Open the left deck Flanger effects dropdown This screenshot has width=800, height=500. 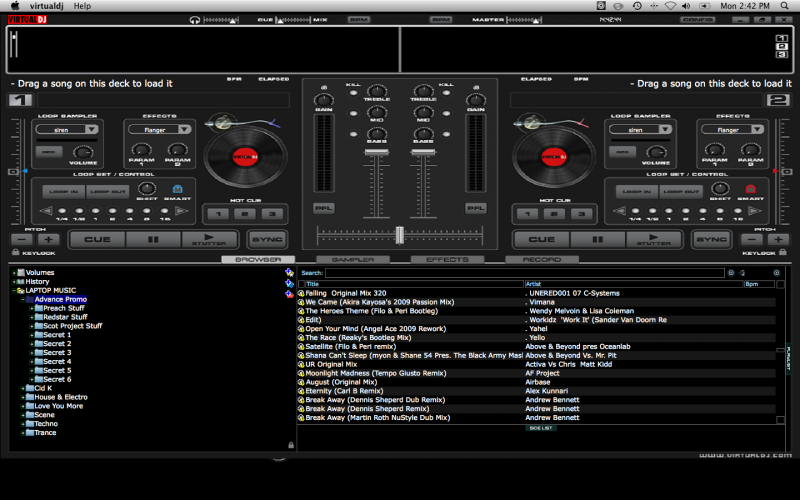[158, 129]
